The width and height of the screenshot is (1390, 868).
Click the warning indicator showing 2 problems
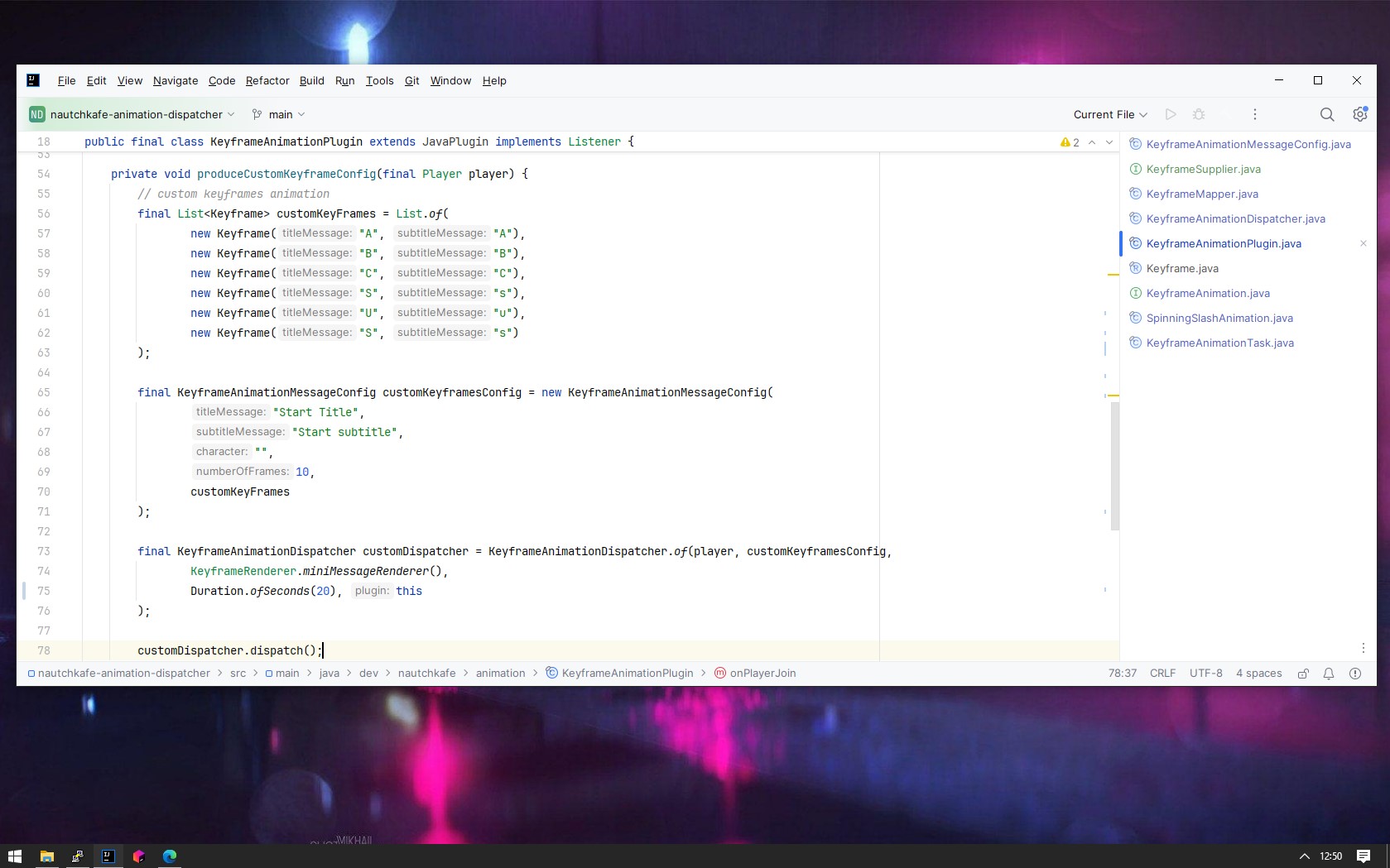1070,142
